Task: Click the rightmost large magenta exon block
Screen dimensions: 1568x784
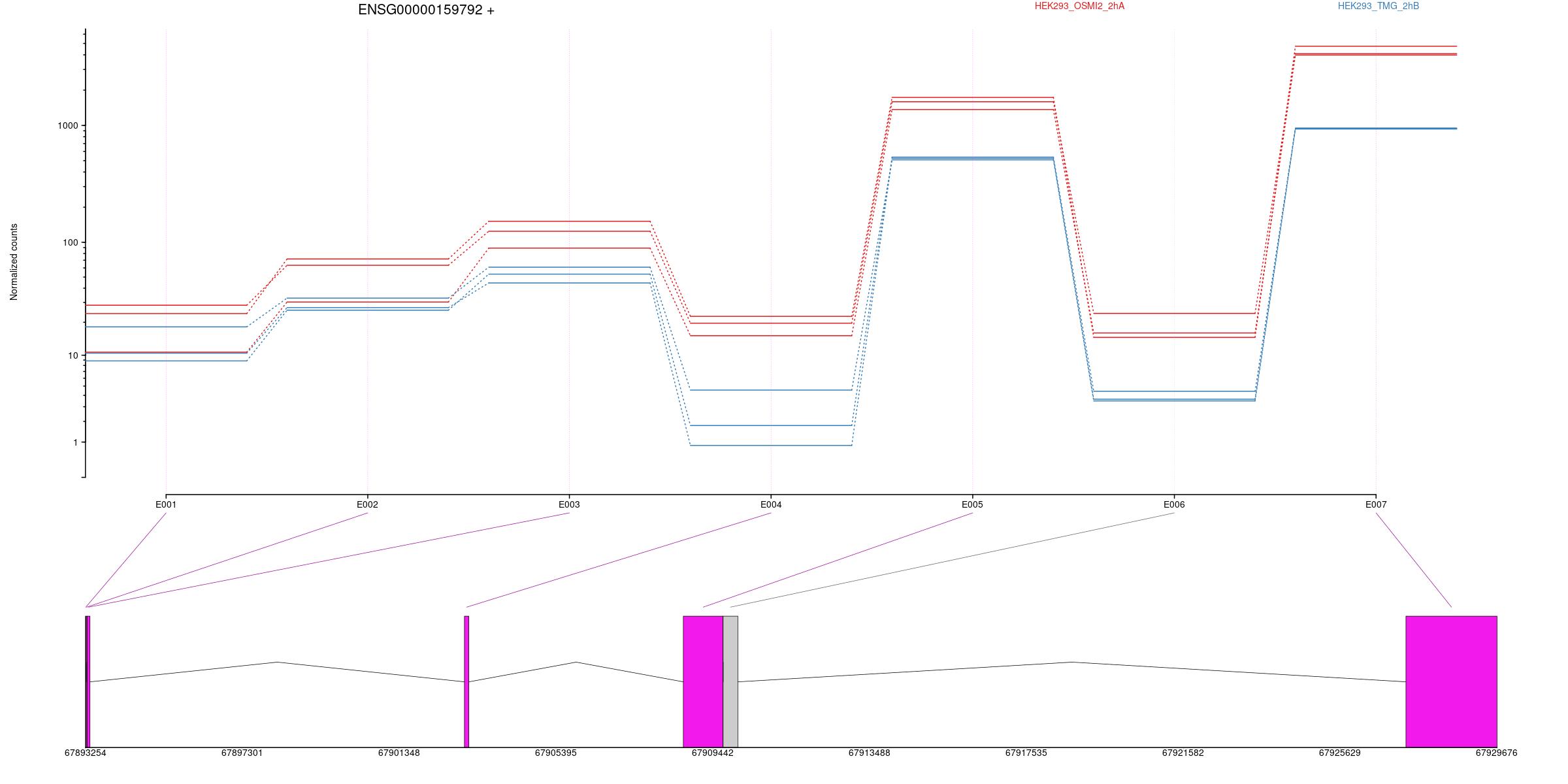Action: (1451, 681)
